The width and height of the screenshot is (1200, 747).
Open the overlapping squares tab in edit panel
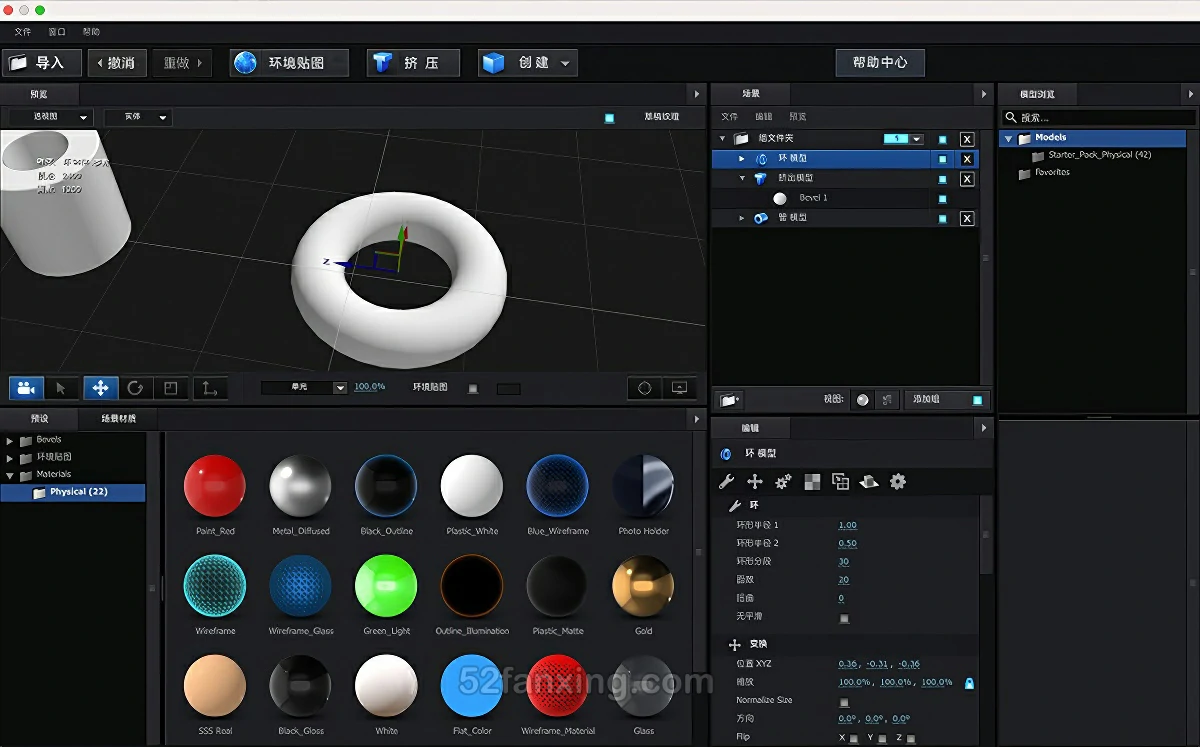click(841, 482)
